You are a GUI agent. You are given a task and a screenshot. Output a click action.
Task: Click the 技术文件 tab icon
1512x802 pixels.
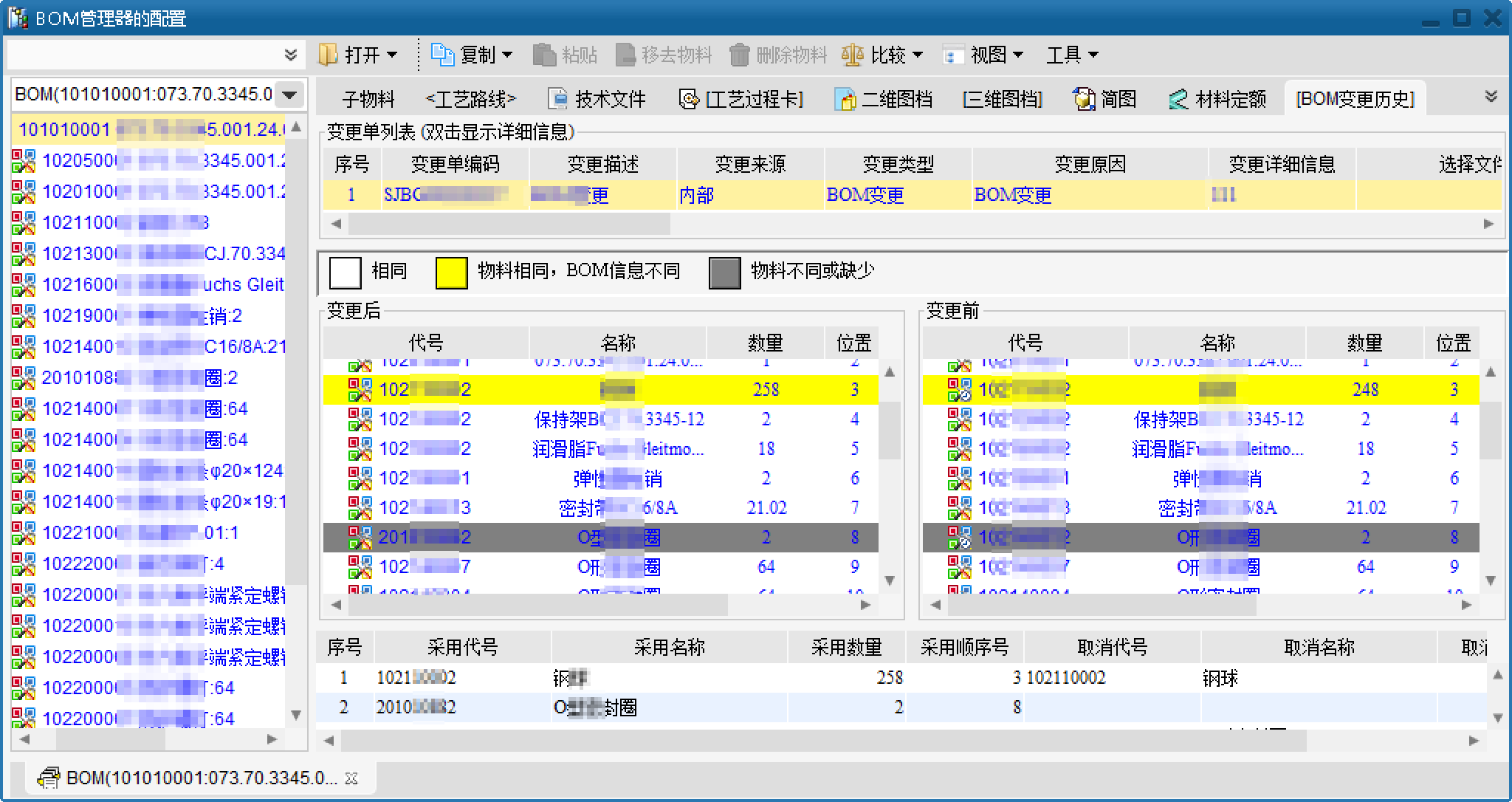(x=559, y=99)
